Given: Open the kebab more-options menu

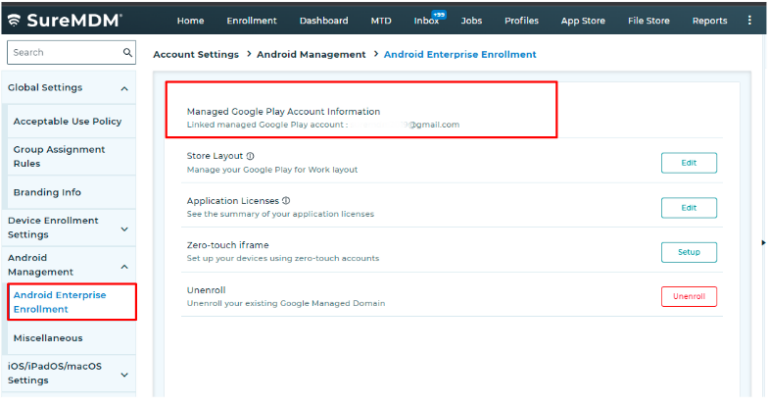Looking at the screenshot, I should [x=749, y=20].
